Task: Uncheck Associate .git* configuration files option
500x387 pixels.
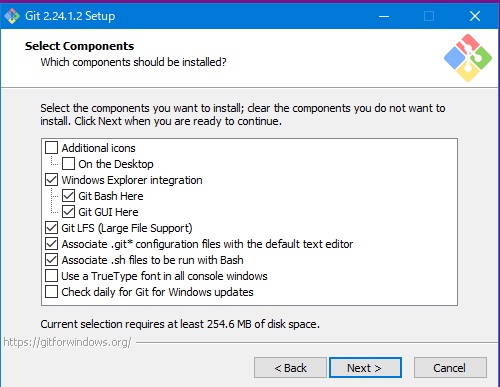Action: 51,244
